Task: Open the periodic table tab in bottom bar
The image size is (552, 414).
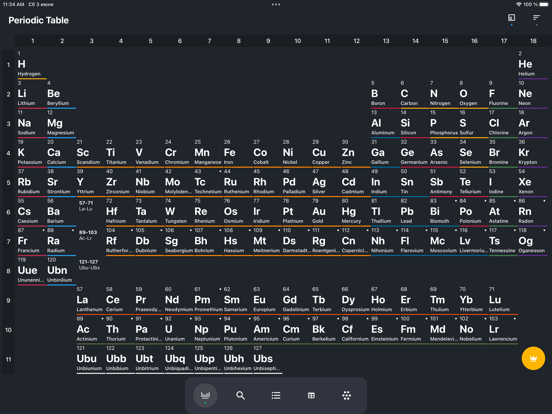Action: (205, 395)
